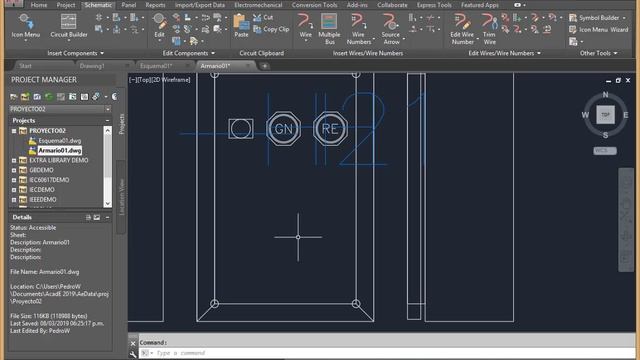Click the viewport label [-][Top][2D Wireframe]
Image resolution: width=640 pixels, height=360 pixels.
(x=160, y=80)
